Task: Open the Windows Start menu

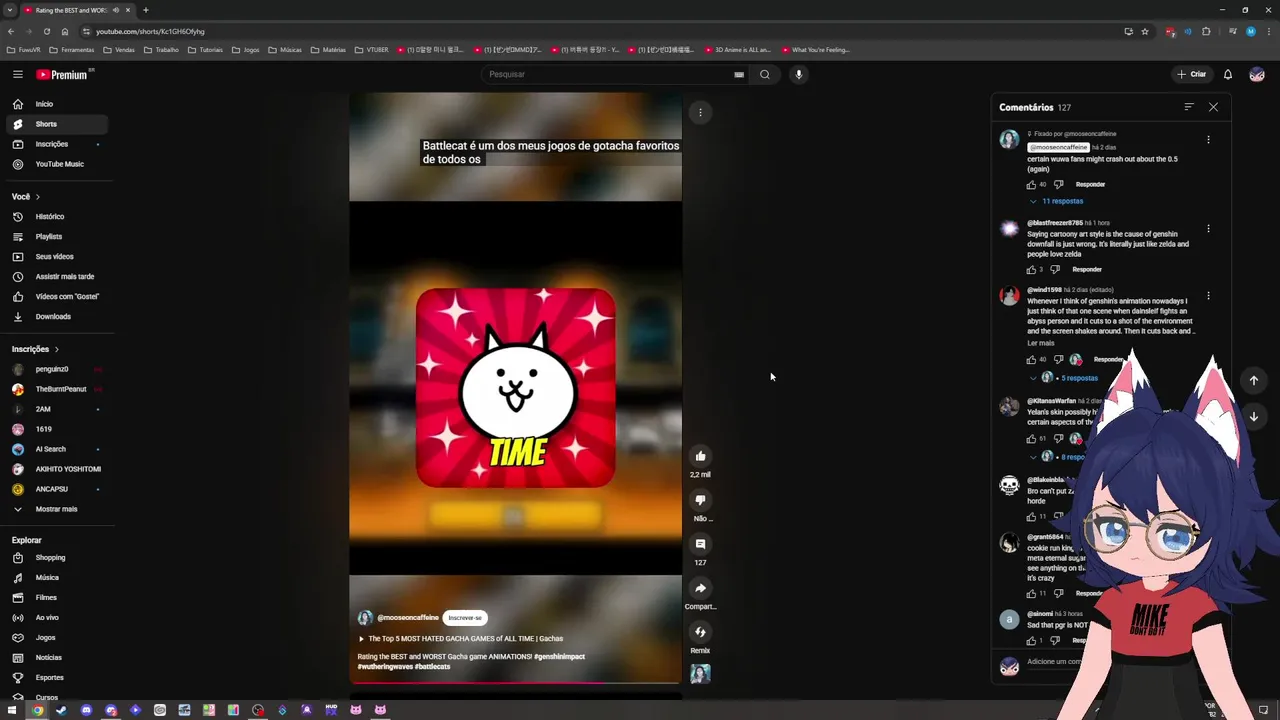Action: point(12,710)
